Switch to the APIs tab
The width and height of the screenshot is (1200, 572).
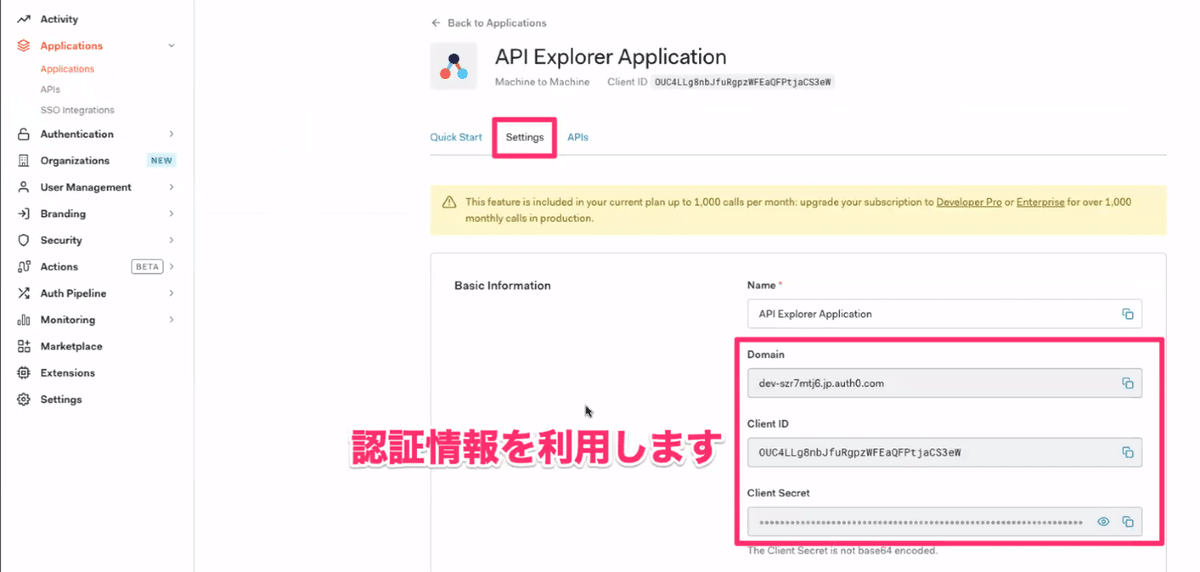(x=578, y=137)
